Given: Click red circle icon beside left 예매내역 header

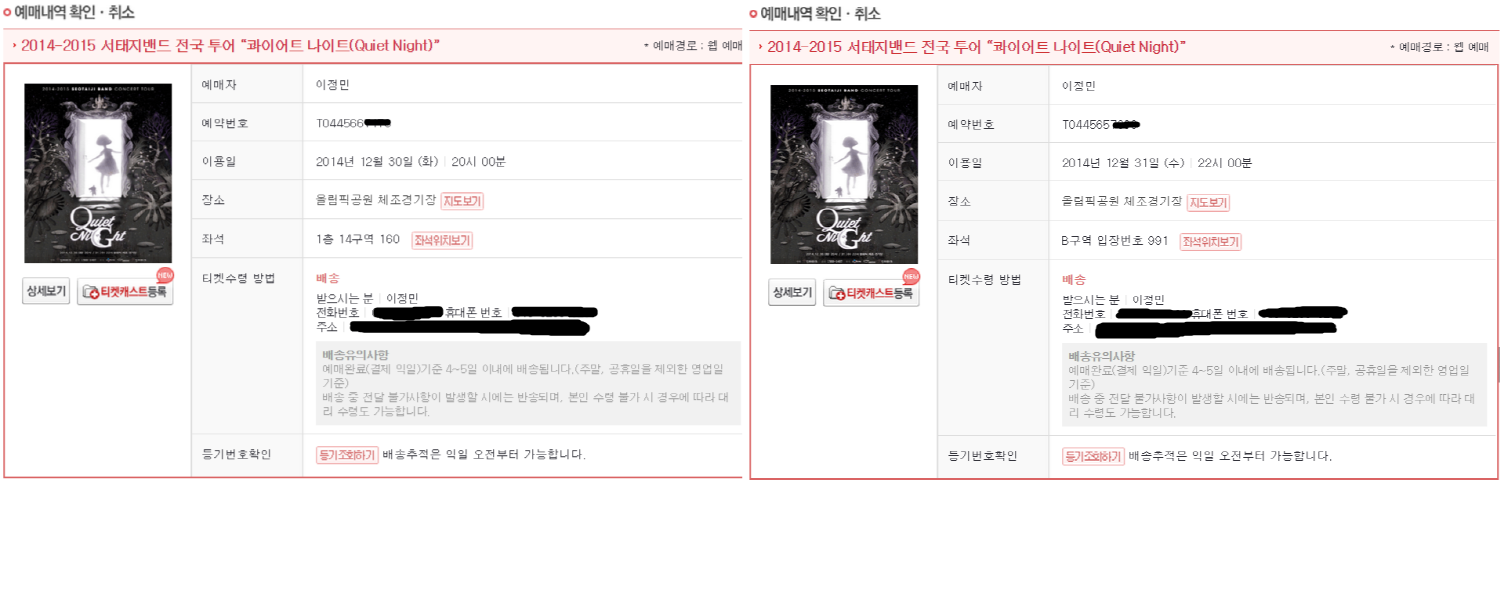Looking at the screenshot, I should pyautogui.click(x=8, y=13).
